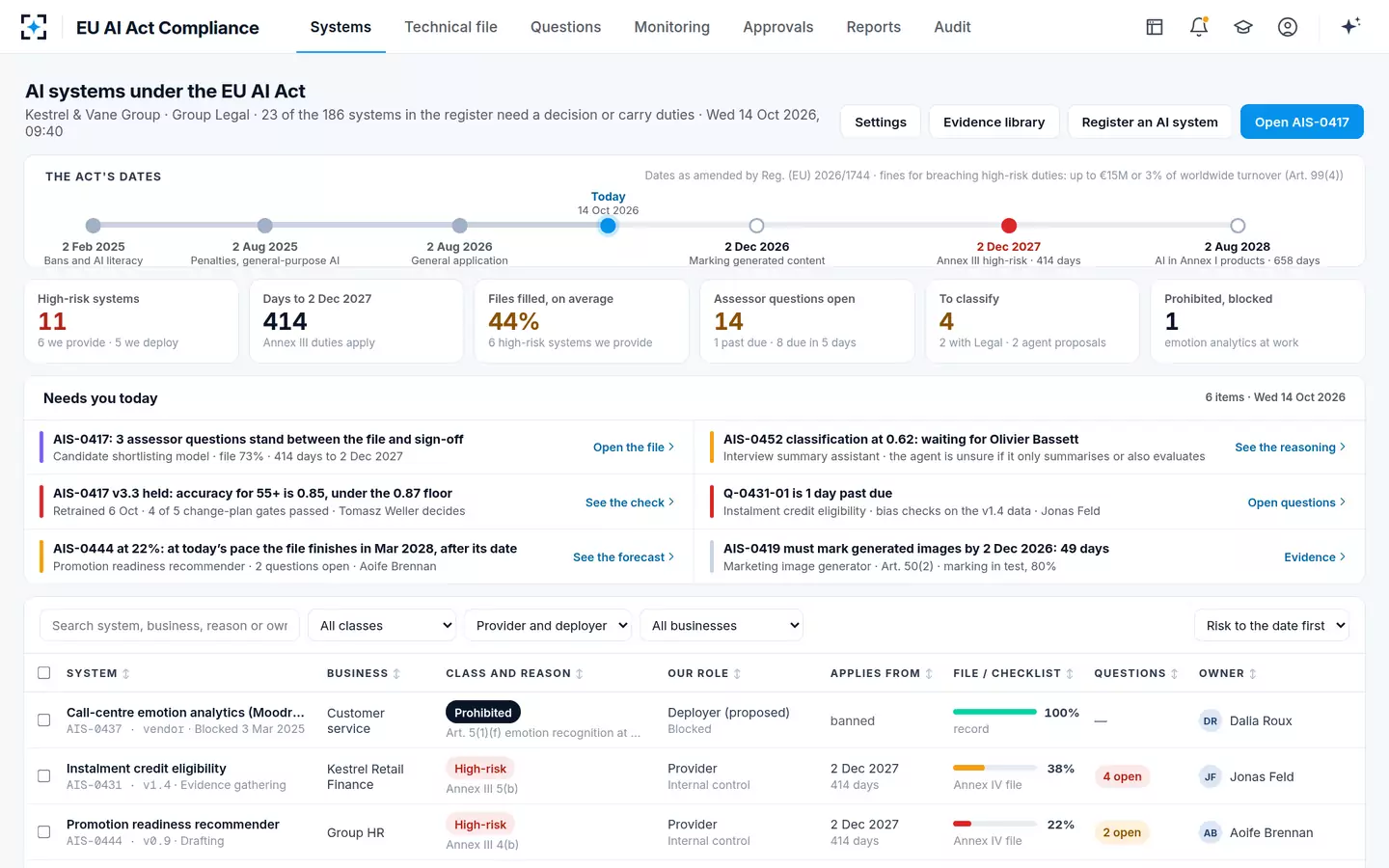Open the user account profile icon

[x=1288, y=27]
